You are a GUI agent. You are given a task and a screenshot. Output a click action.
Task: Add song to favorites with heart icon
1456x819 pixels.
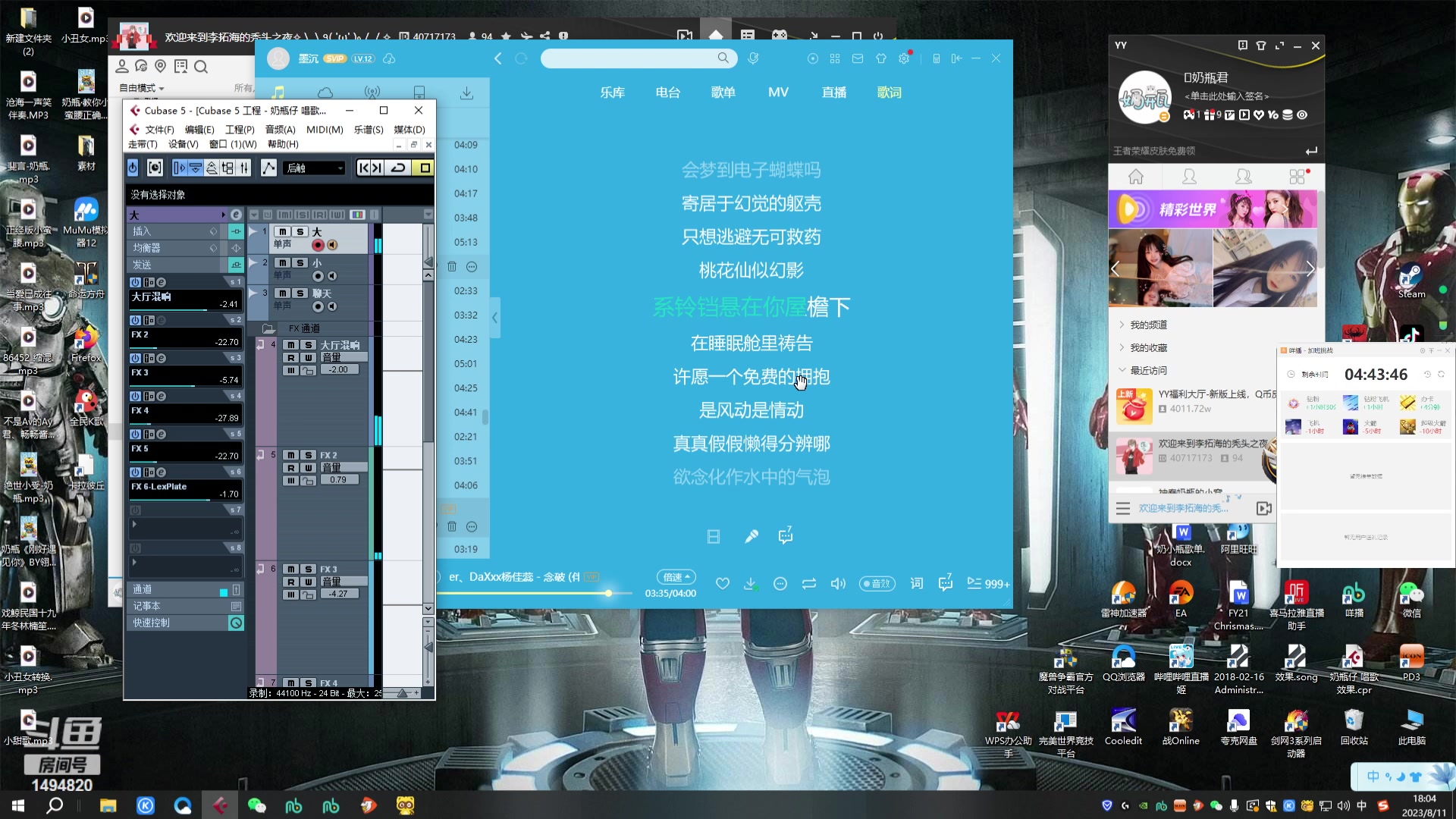722,583
